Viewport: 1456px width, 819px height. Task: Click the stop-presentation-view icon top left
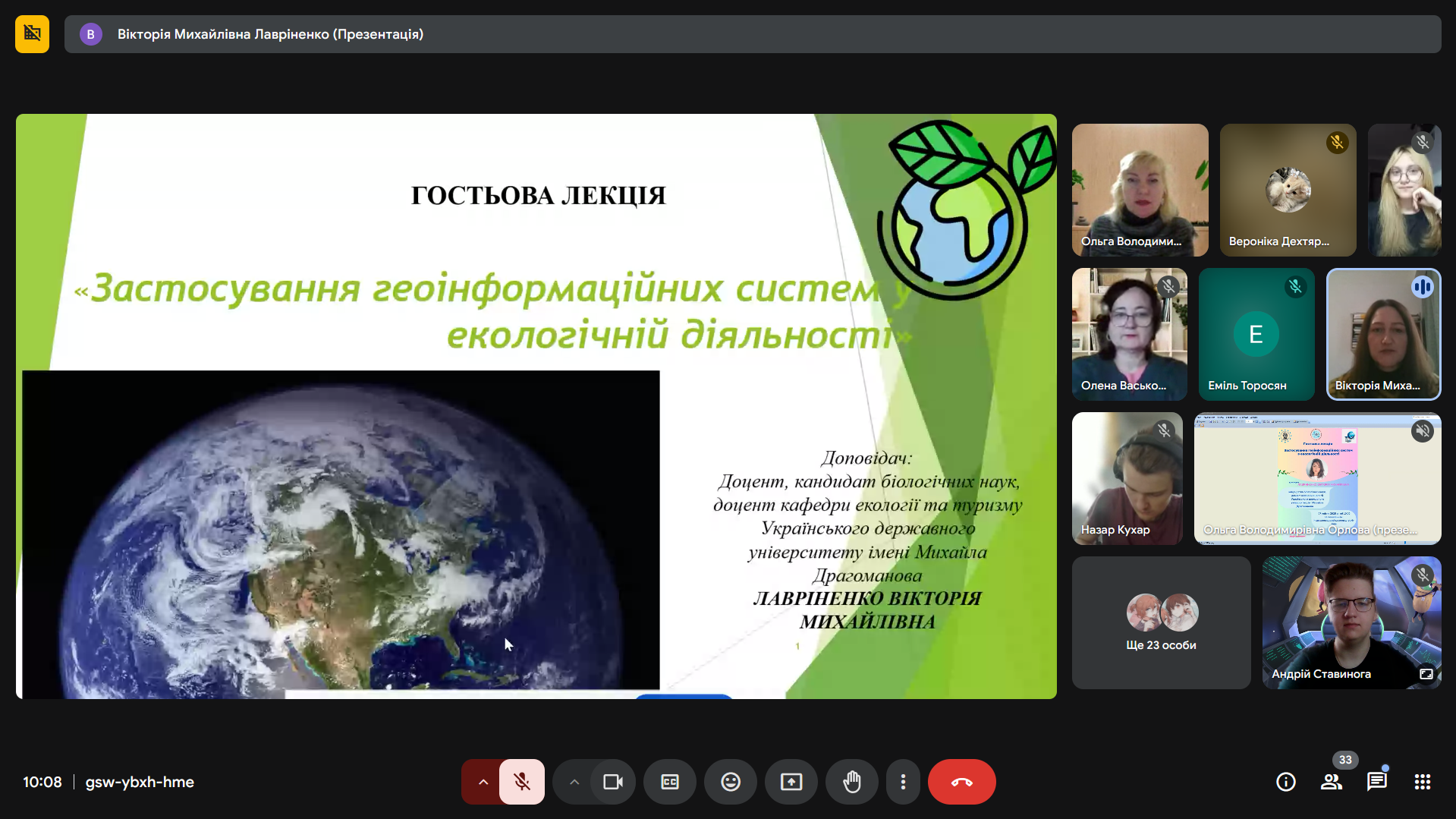(x=32, y=34)
